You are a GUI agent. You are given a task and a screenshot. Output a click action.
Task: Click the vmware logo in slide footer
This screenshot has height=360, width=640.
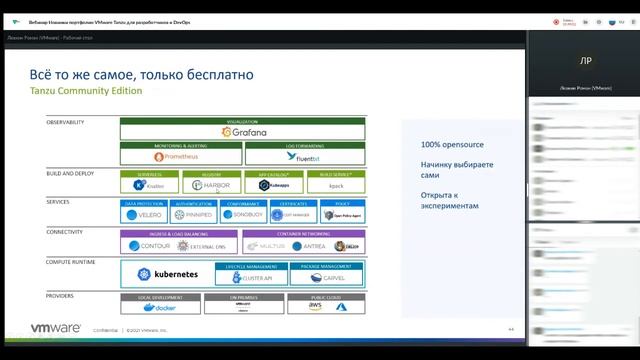(x=56, y=328)
